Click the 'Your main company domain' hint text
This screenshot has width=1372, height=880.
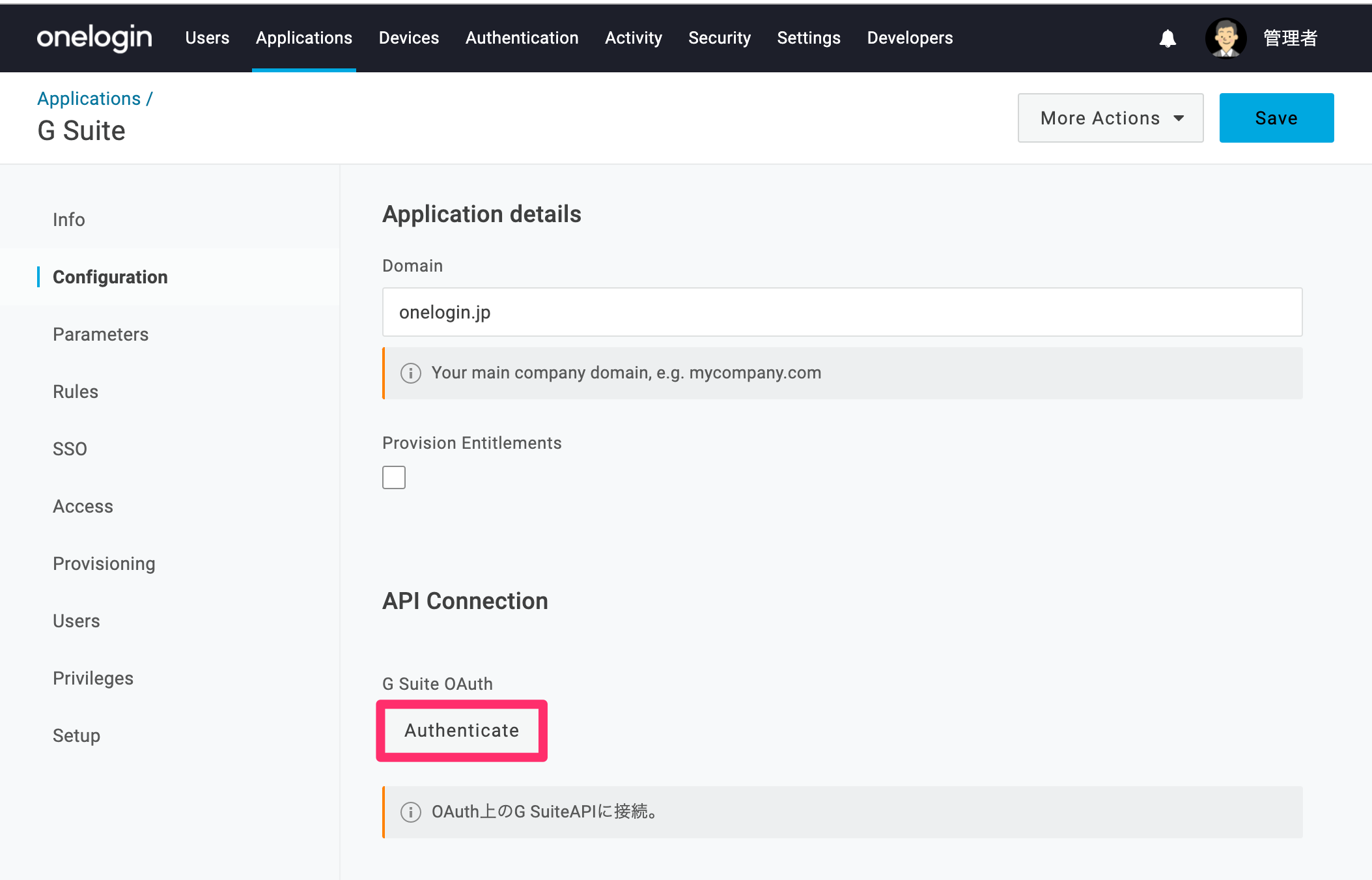pos(626,373)
